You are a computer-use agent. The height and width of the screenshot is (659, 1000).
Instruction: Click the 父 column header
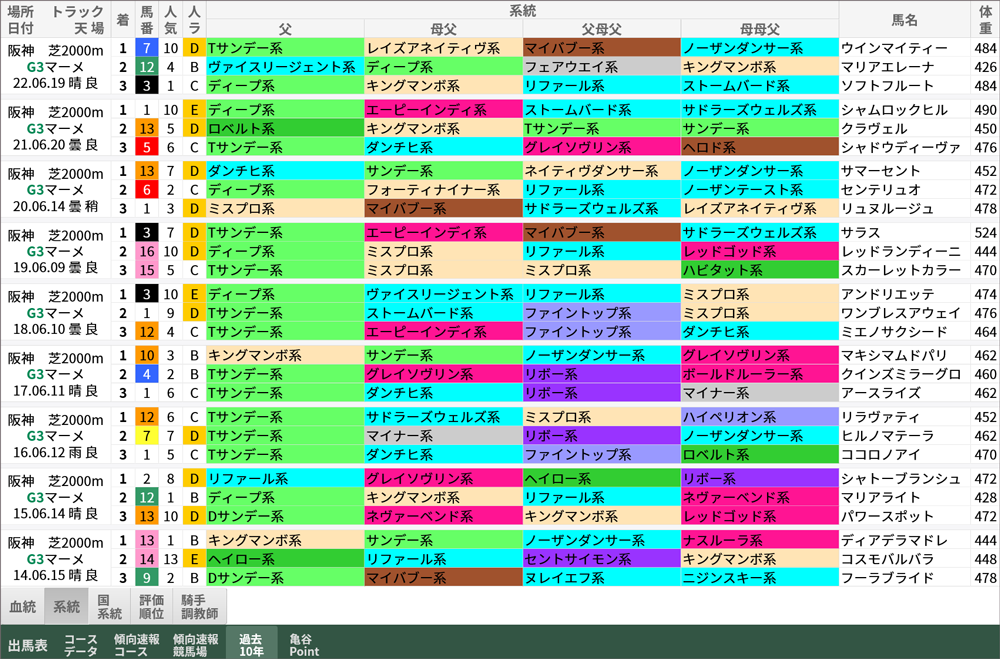tap(285, 29)
